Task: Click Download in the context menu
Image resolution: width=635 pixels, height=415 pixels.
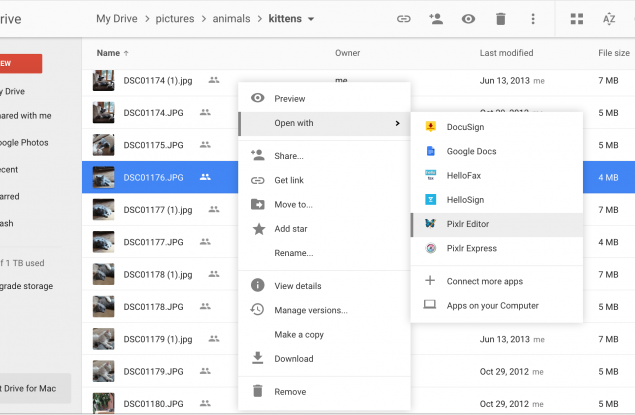Action: tap(293, 358)
